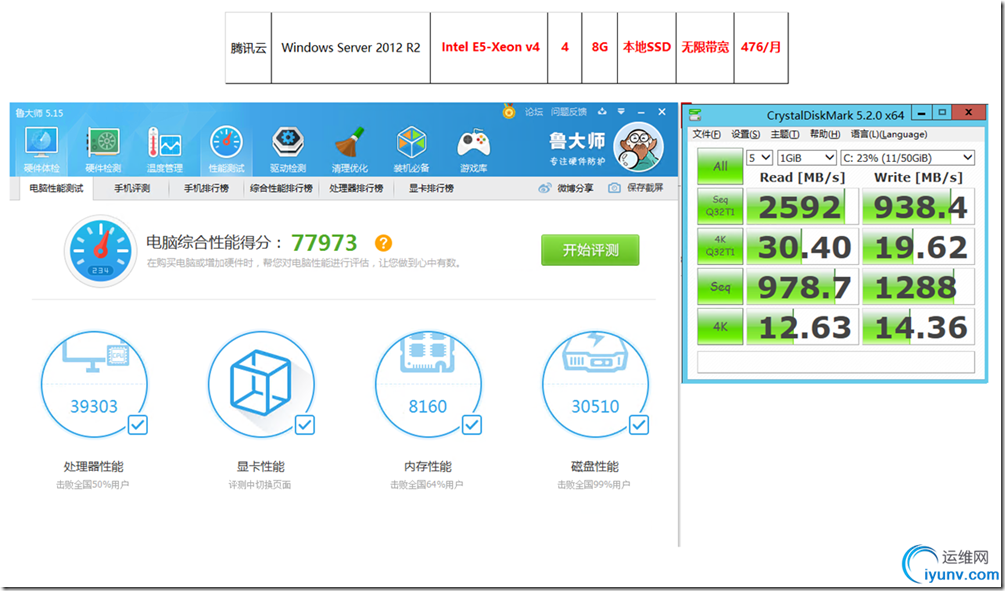Click the Seq write result 1288
This screenshot has width=1005, height=591.
pos(918,287)
